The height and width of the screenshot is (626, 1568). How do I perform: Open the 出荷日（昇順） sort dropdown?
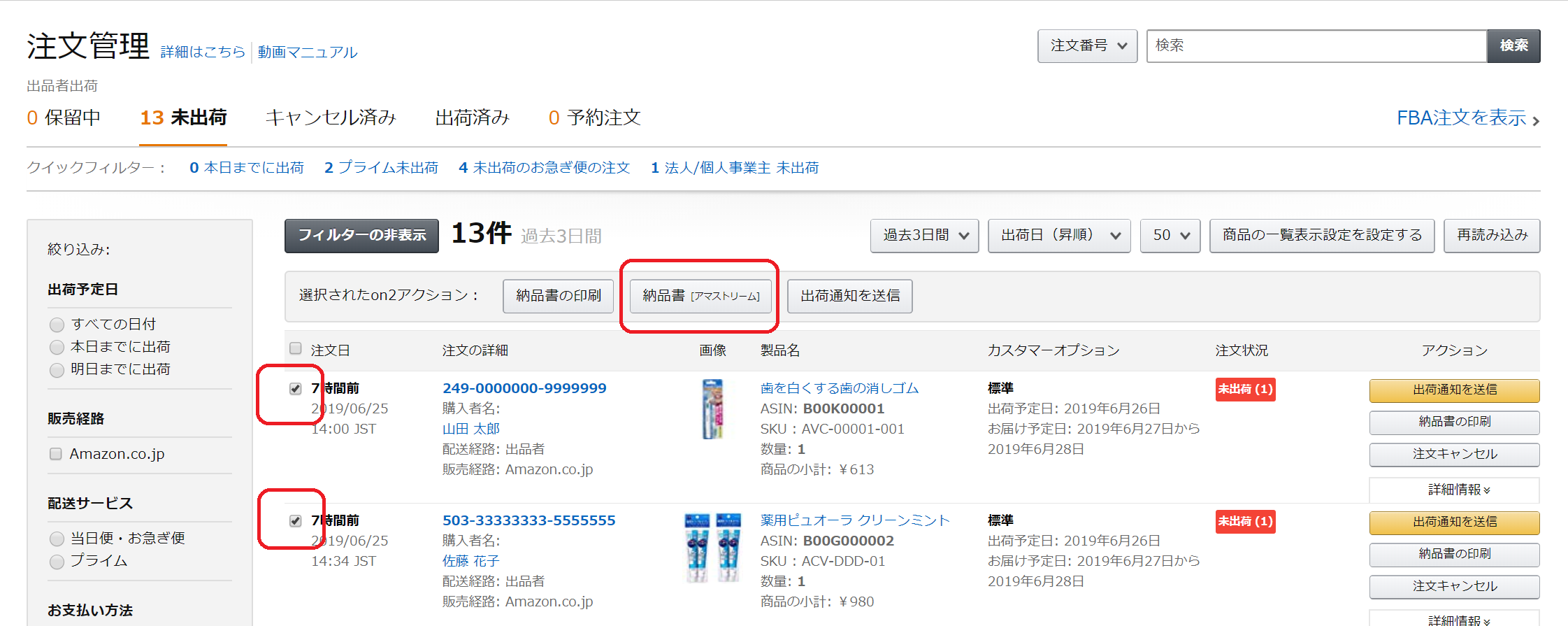click(1058, 236)
